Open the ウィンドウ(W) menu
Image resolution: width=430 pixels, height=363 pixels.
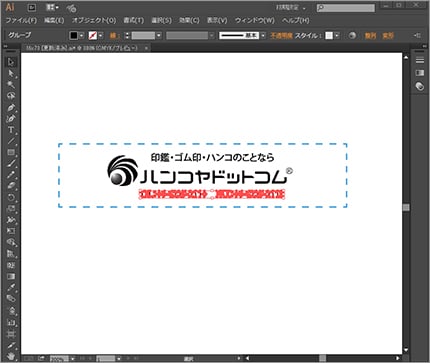click(x=255, y=20)
